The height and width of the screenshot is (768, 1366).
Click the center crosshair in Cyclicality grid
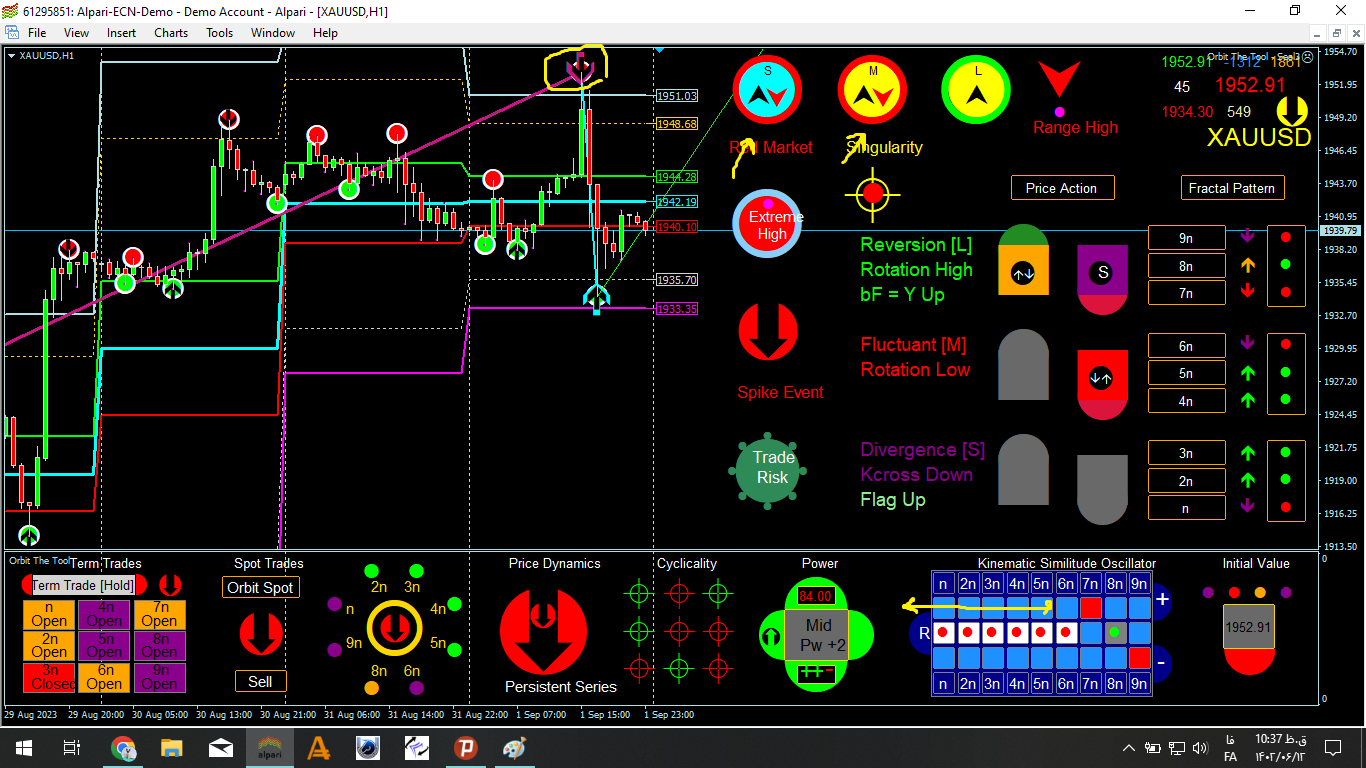(679, 631)
